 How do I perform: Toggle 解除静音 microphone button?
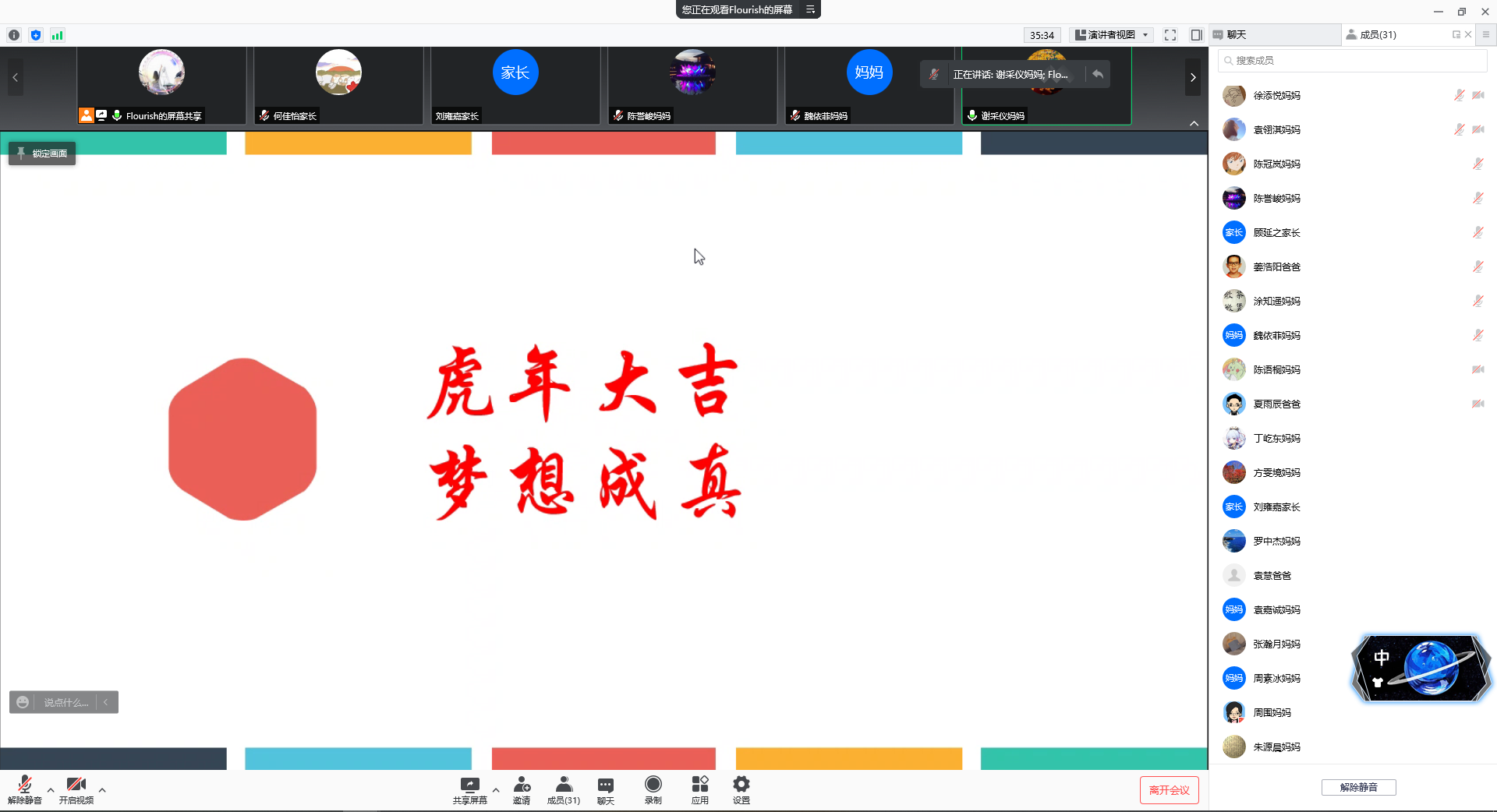coord(24,785)
